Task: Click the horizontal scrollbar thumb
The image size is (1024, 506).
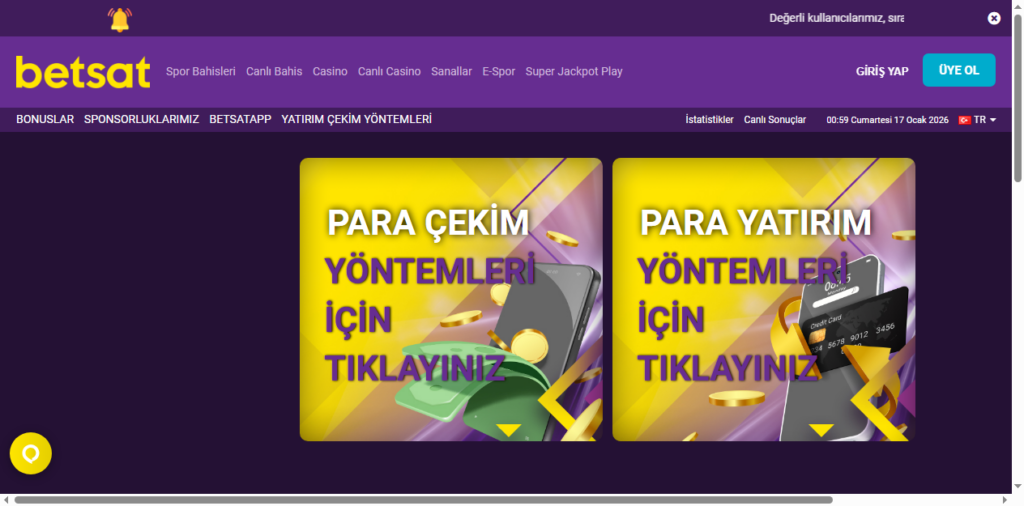Action: 423,500
